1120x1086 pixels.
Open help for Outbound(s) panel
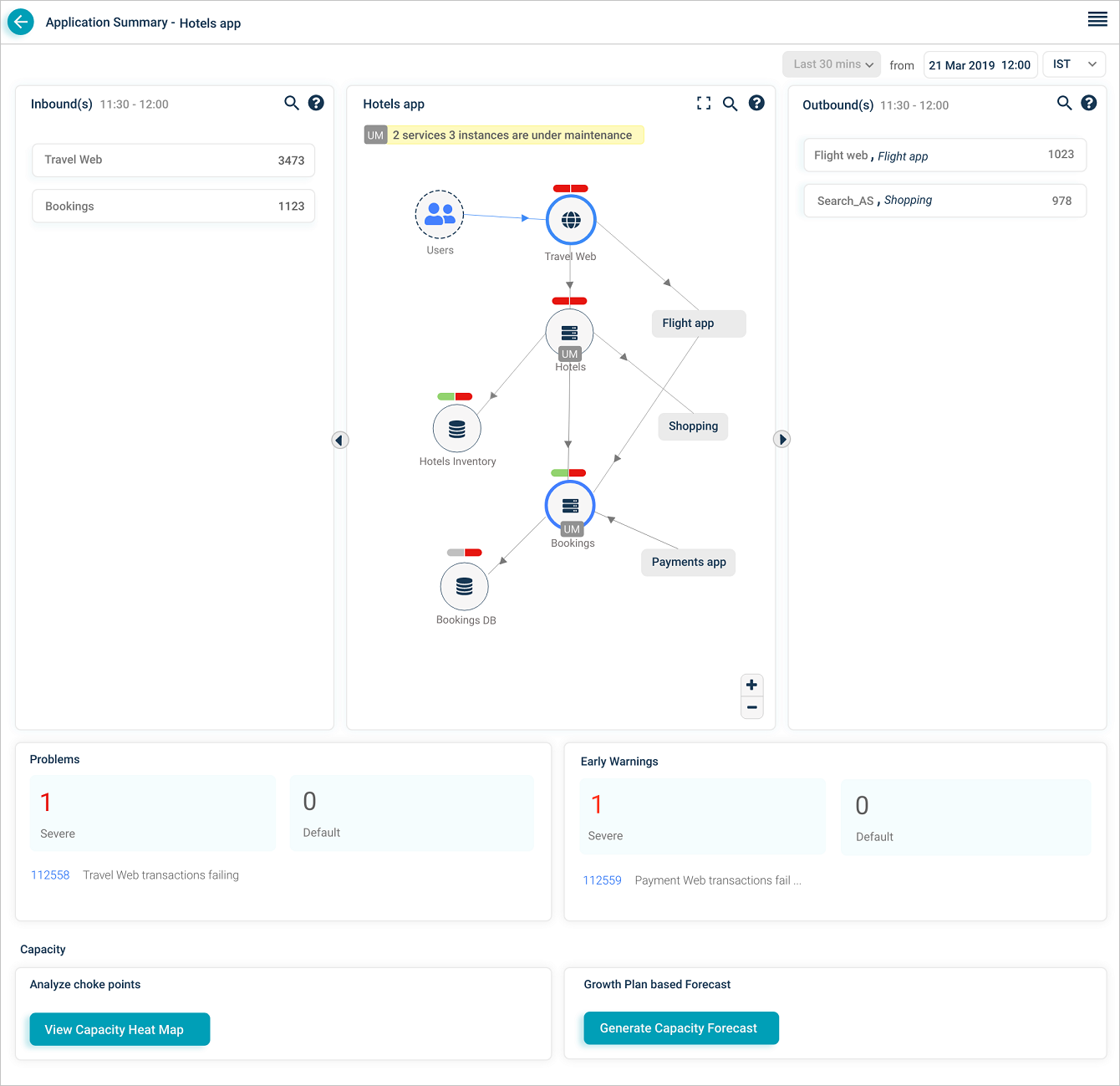1088,103
